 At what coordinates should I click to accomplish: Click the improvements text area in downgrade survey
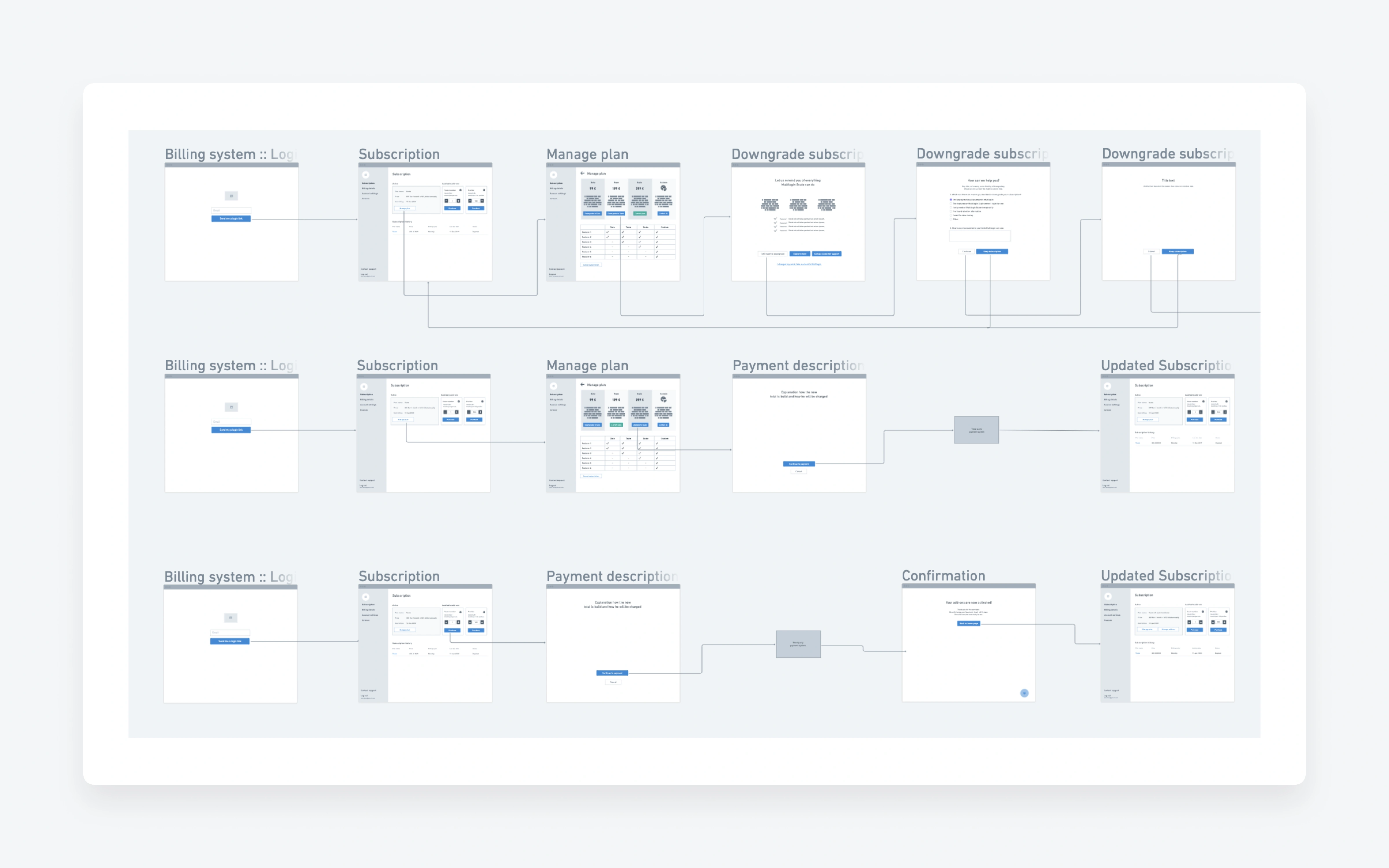click(980, 236)
